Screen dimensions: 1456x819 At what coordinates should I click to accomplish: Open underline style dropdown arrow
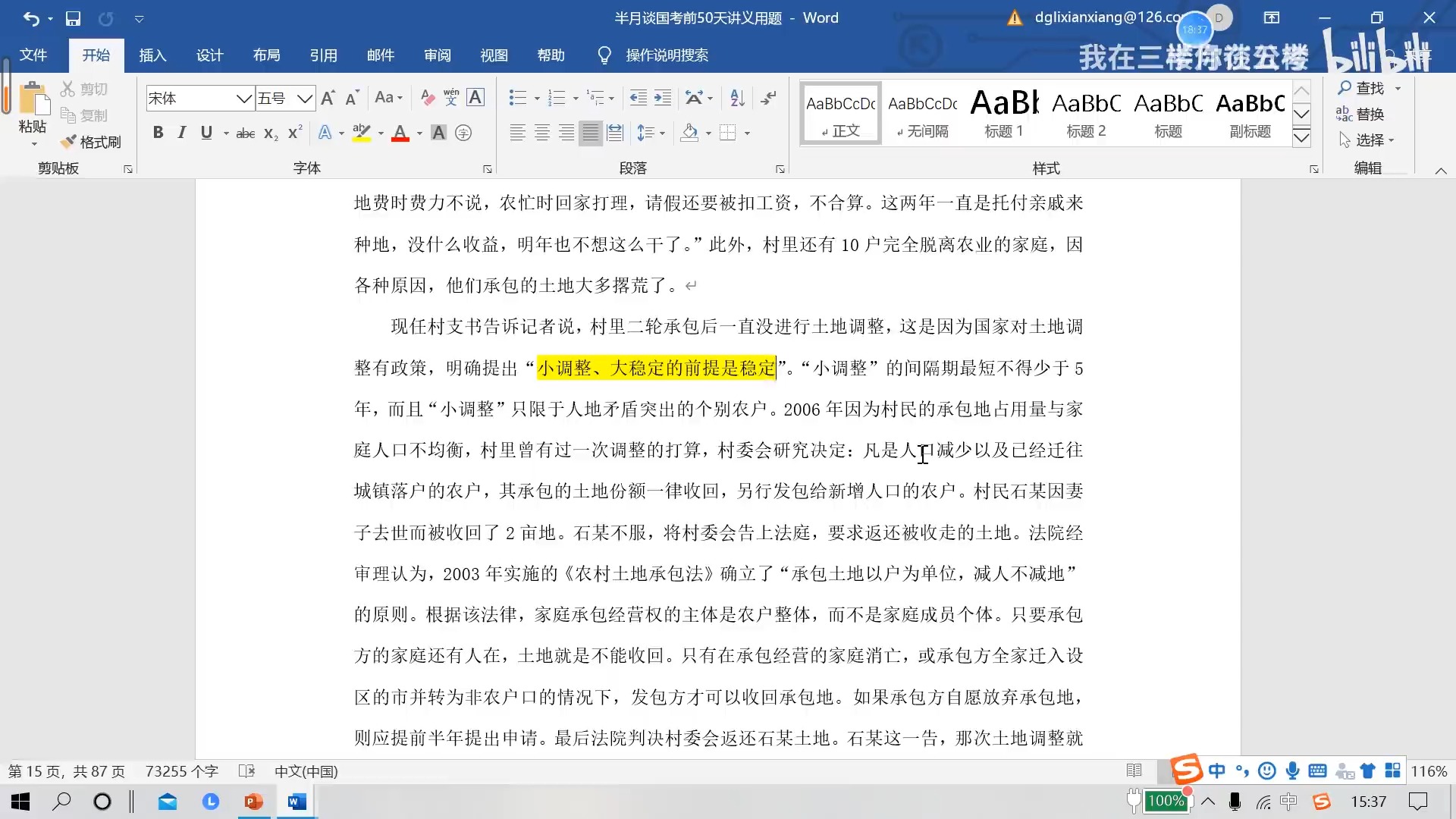[226, 133]
